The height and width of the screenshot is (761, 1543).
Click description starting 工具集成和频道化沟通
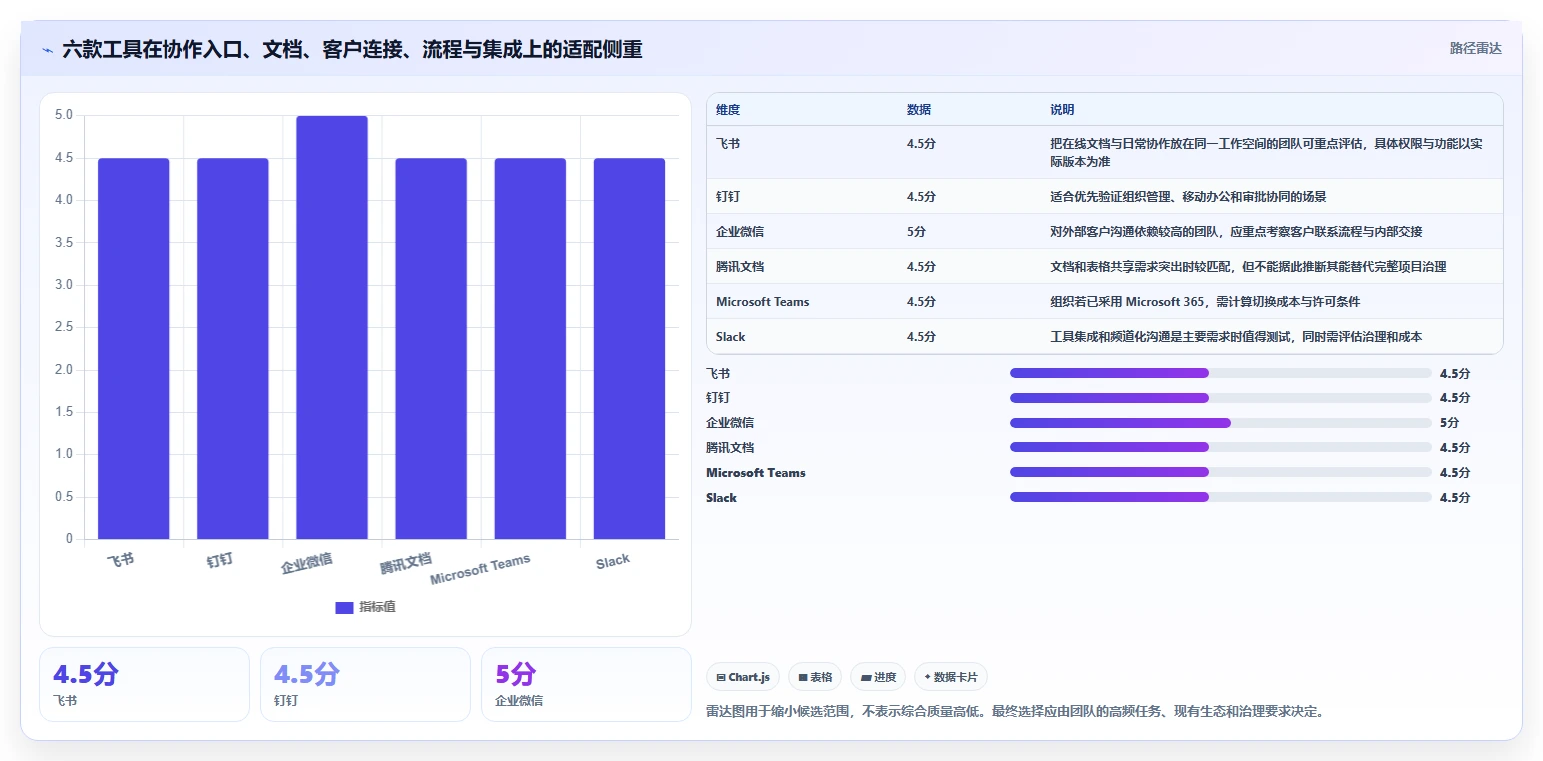pyautogui.click(x=1236, y=336)
